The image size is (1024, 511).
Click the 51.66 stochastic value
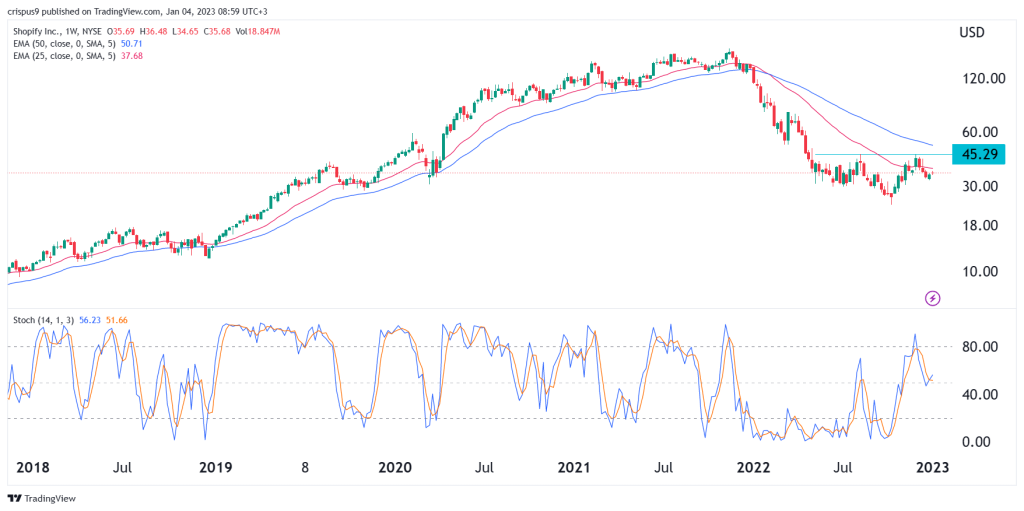pos(118,320)
